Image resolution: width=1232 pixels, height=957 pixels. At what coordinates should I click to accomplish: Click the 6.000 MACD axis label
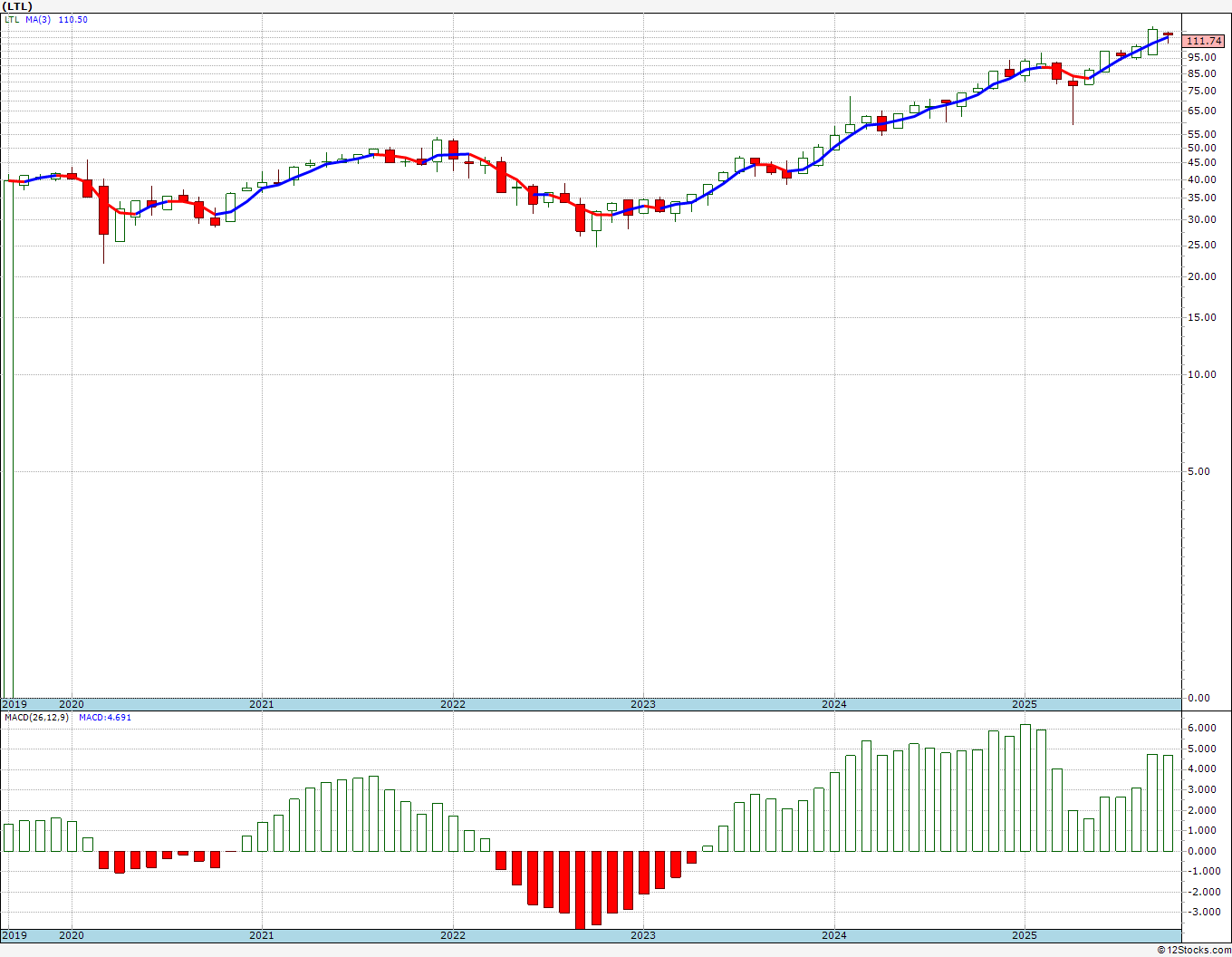tap(1200, 728)
